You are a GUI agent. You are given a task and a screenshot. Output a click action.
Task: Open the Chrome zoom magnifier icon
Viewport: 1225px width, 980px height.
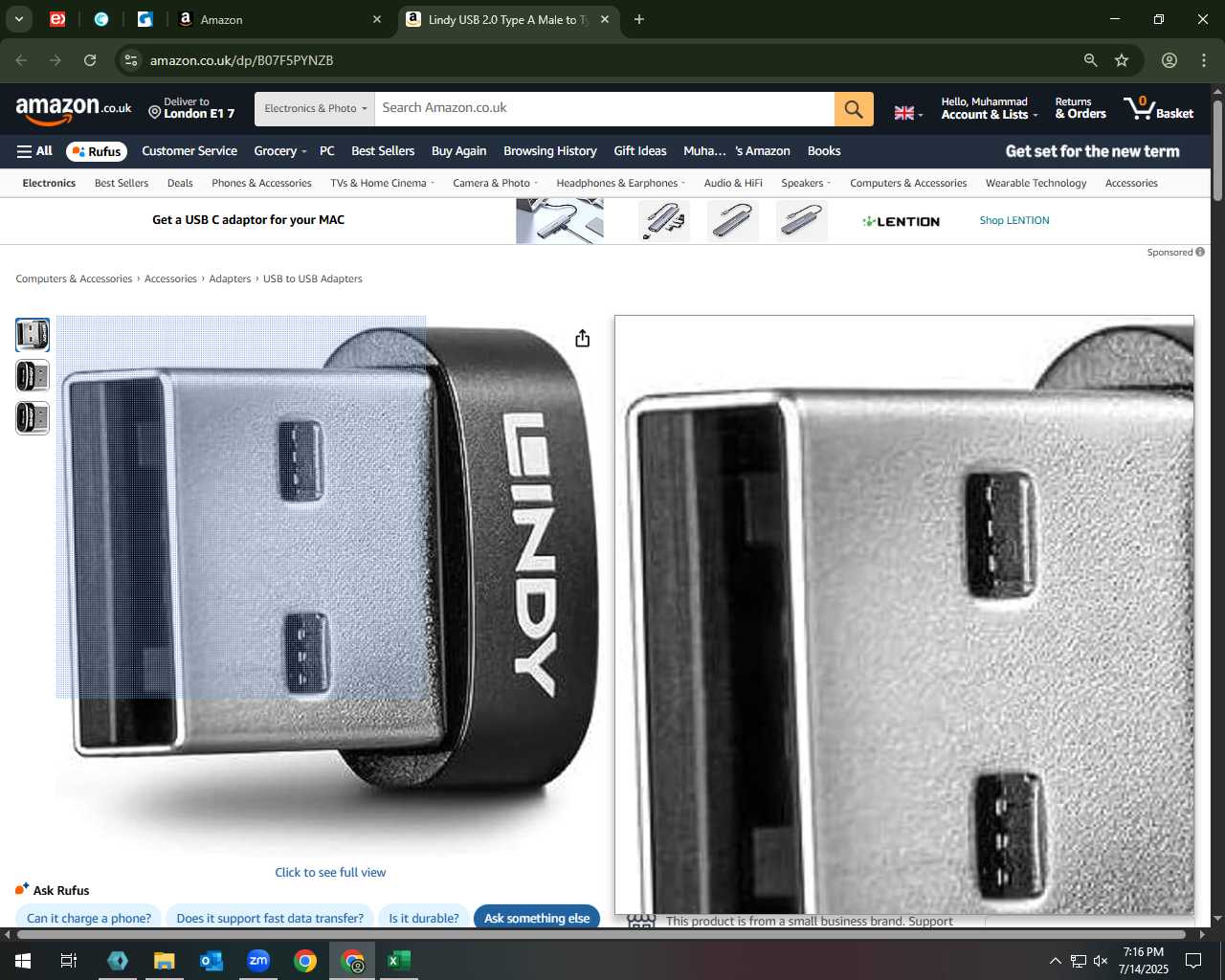click(1090, 60)
